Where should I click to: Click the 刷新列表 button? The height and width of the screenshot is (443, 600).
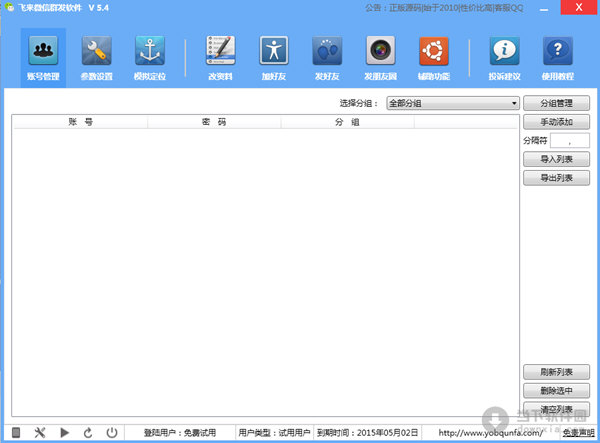click(x=556, y=372)
